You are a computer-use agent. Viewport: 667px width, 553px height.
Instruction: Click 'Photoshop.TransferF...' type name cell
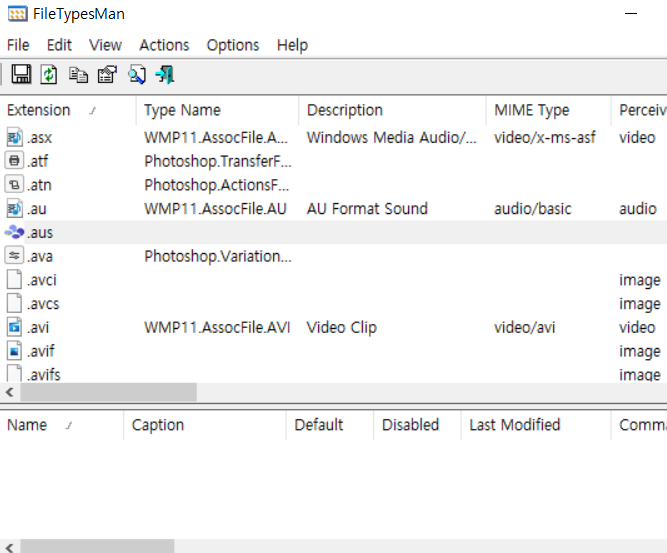218,161
